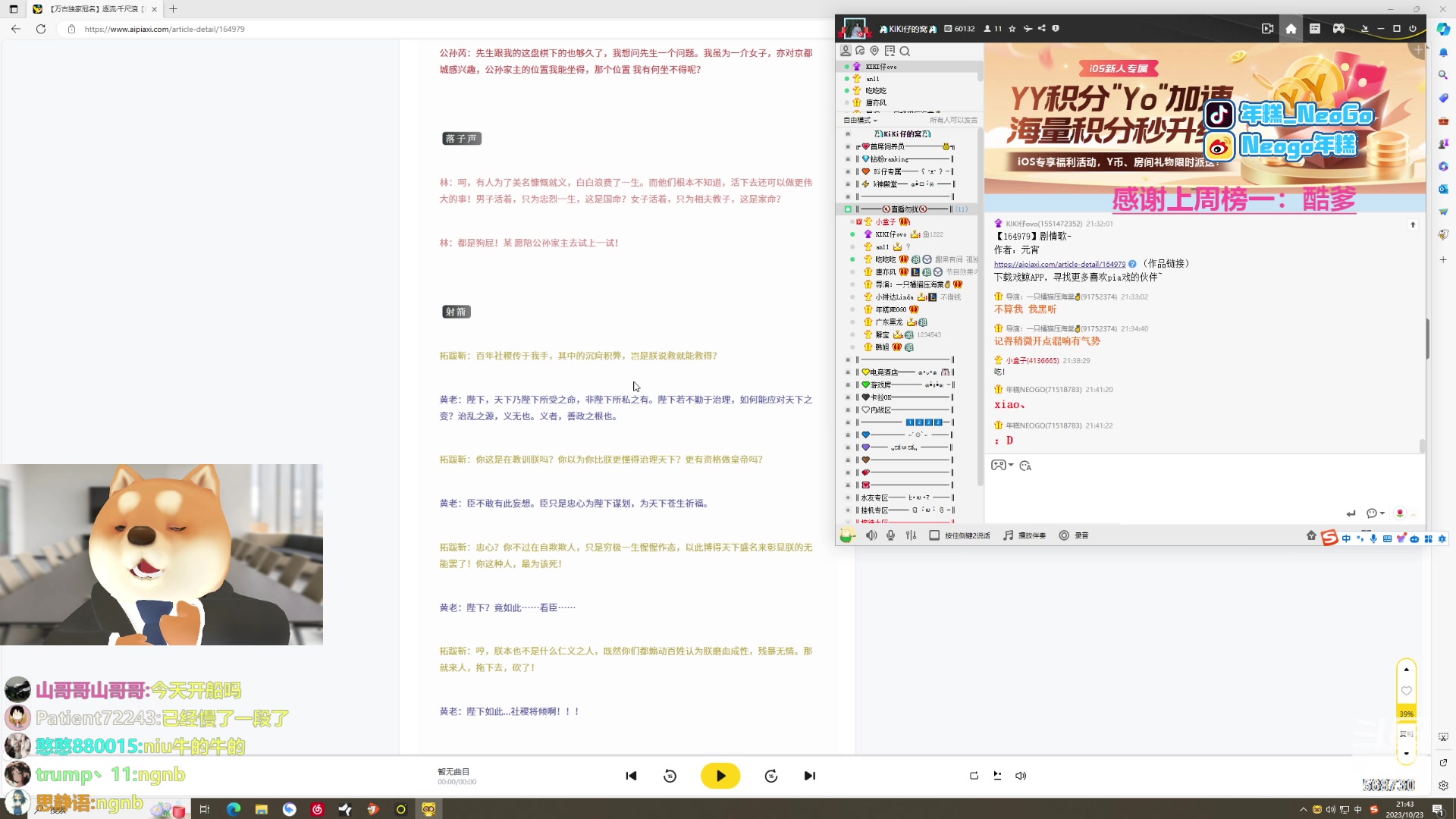
Task: Favorite the channel with the star icon
Action: click(1012, 29)
